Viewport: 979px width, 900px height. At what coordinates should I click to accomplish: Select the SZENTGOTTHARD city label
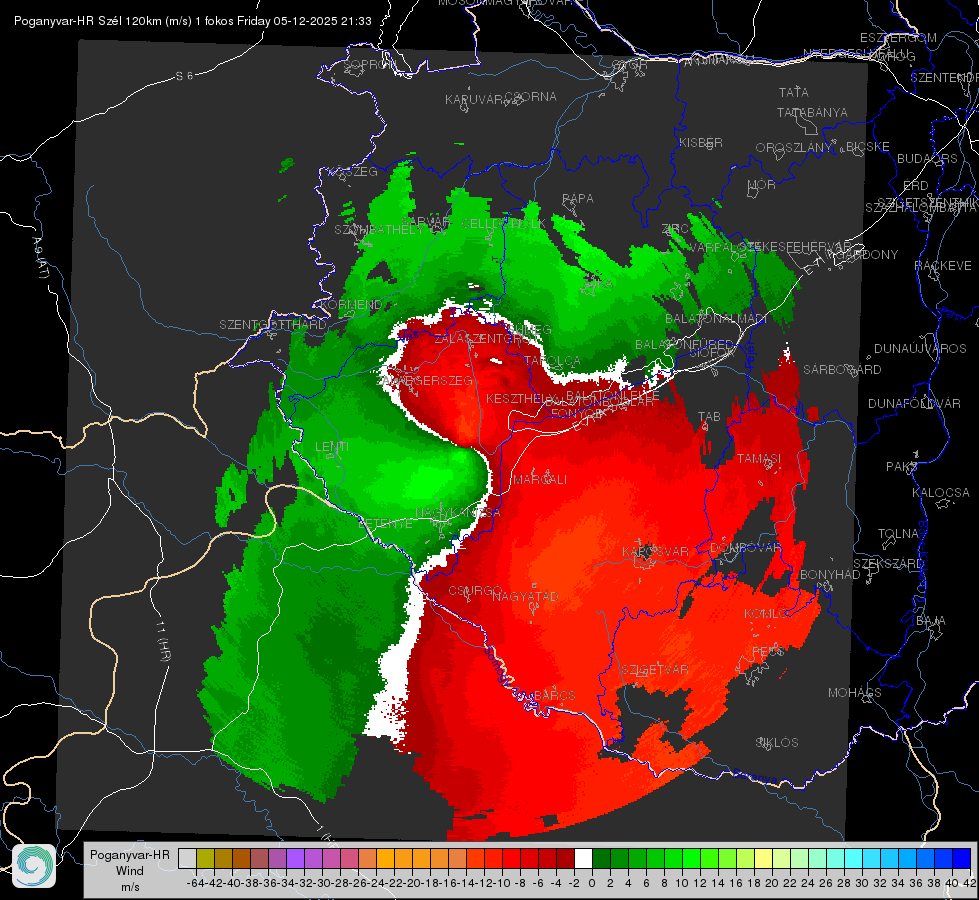(x=273, y=325)
